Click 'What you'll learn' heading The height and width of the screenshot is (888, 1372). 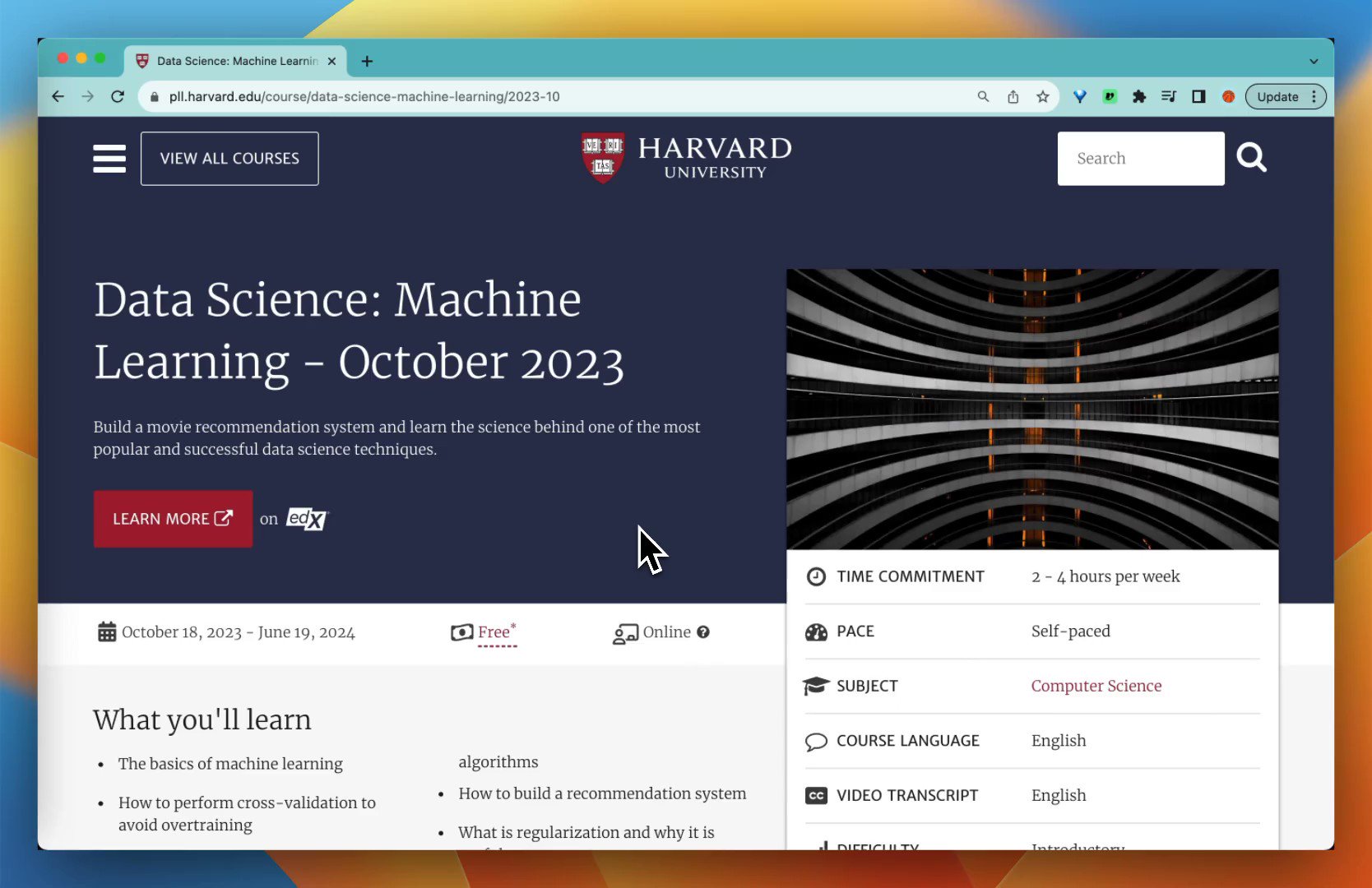[202, 720]
